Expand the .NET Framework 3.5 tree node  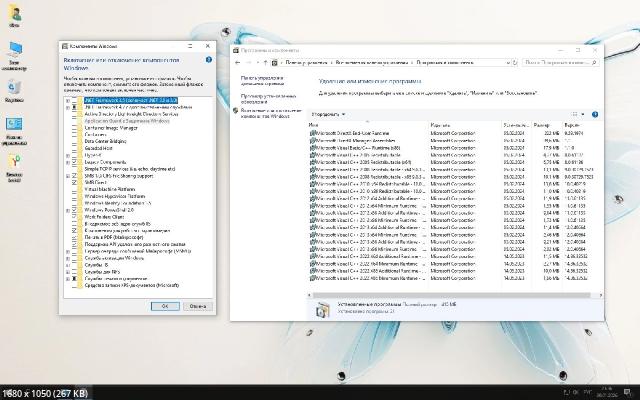tap(69, 101)
